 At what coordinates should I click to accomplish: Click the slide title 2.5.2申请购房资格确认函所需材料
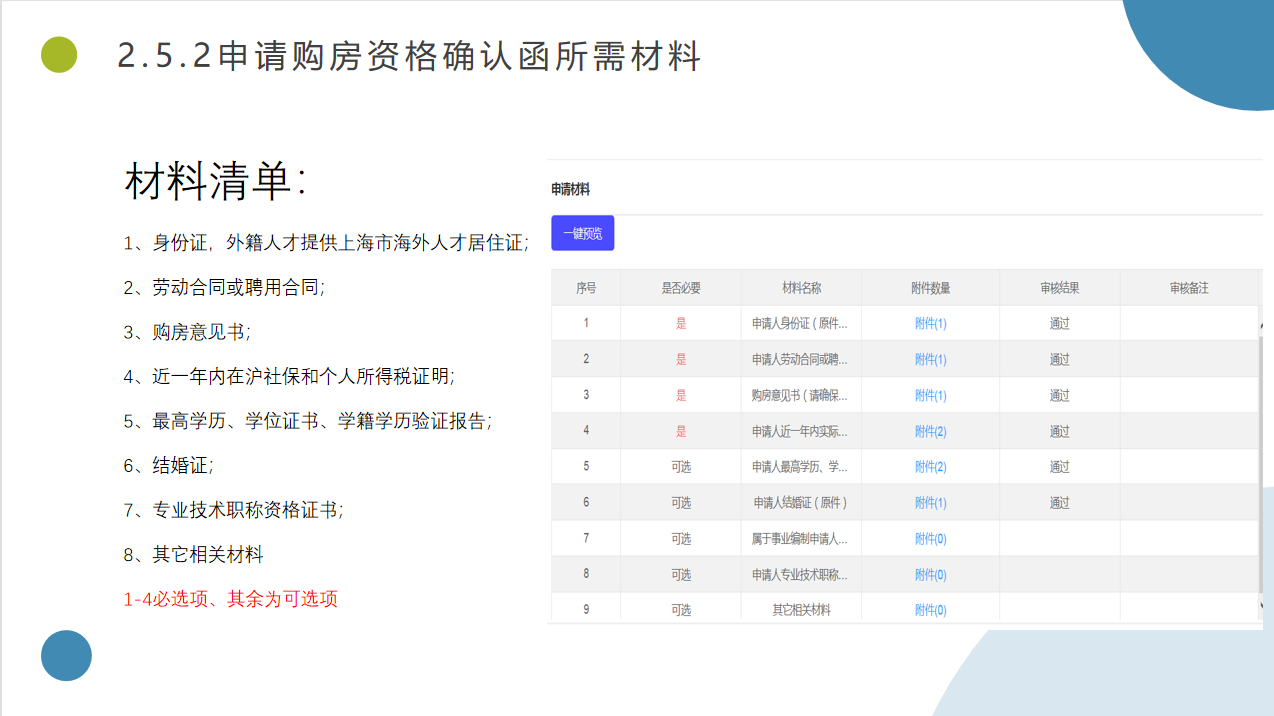pyautogui.click(x=409, y=56)
